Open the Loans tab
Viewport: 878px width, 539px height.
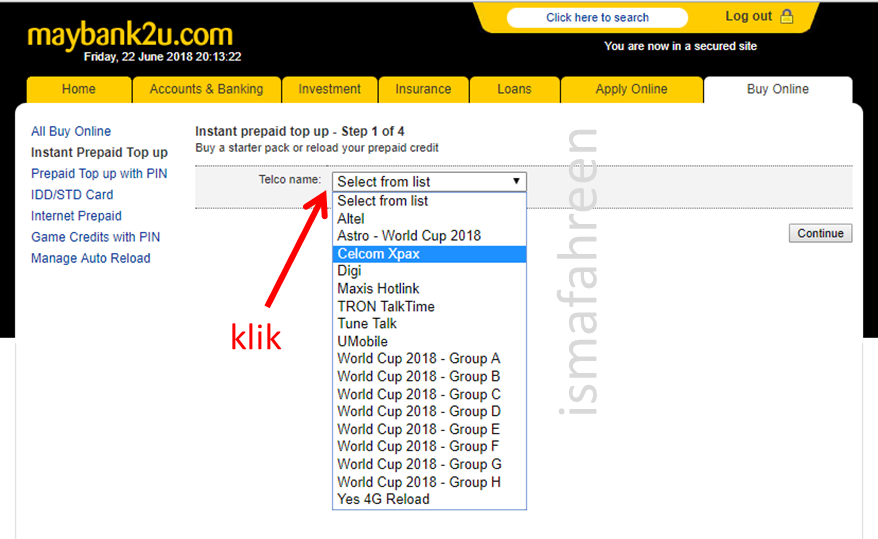tap(515, 90)
